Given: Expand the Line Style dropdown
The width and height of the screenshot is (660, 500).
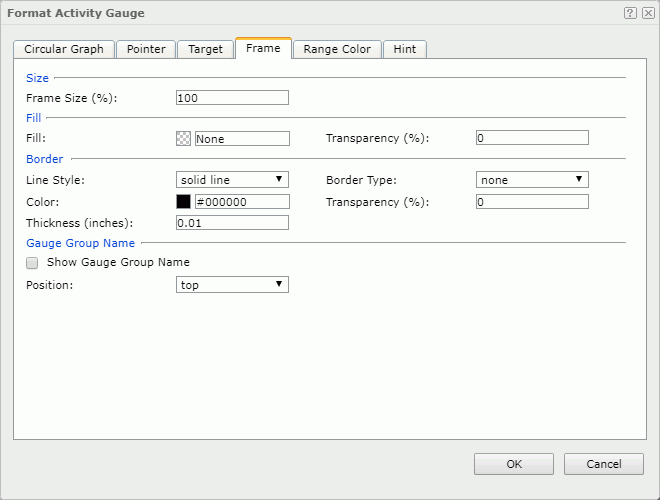Looking at the screenshot, I should [232, 180].
